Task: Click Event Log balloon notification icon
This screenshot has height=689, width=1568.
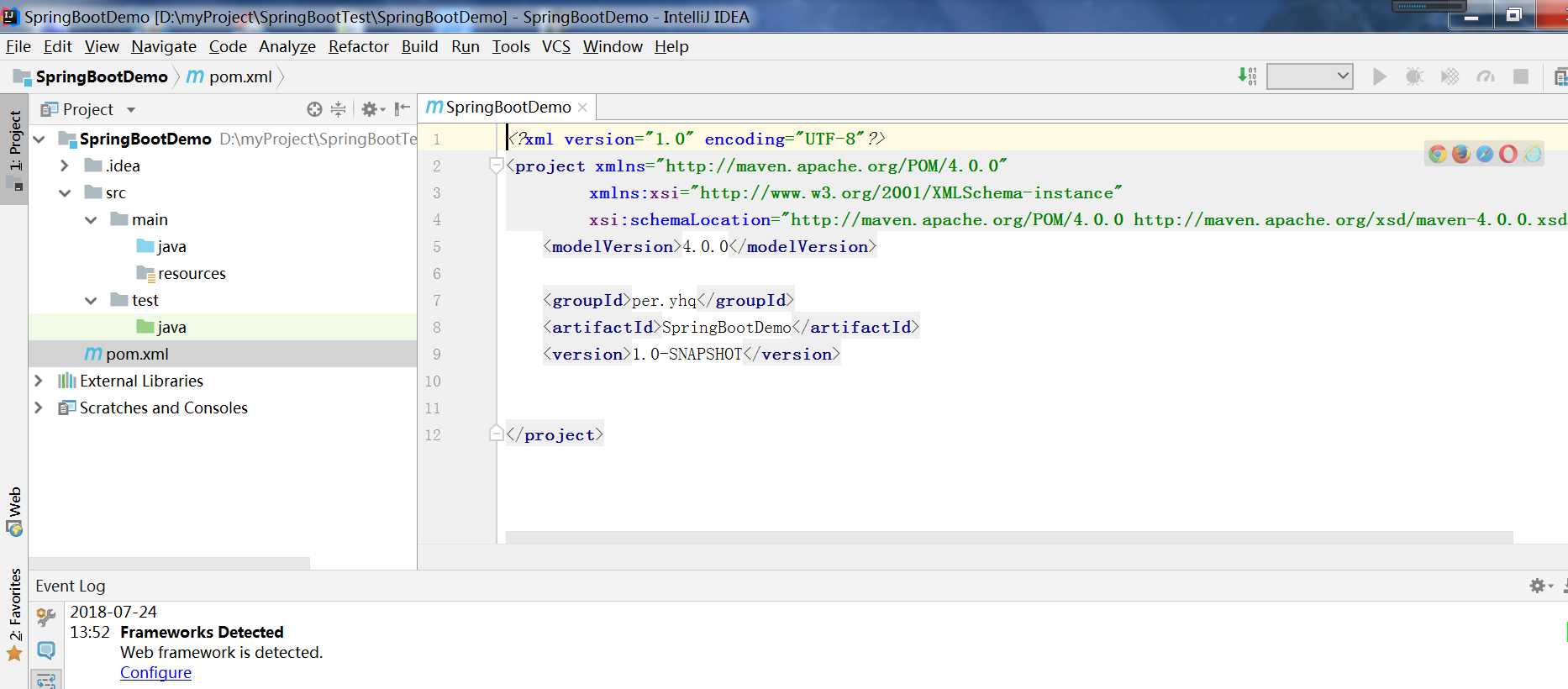Action: pos(45,650)
